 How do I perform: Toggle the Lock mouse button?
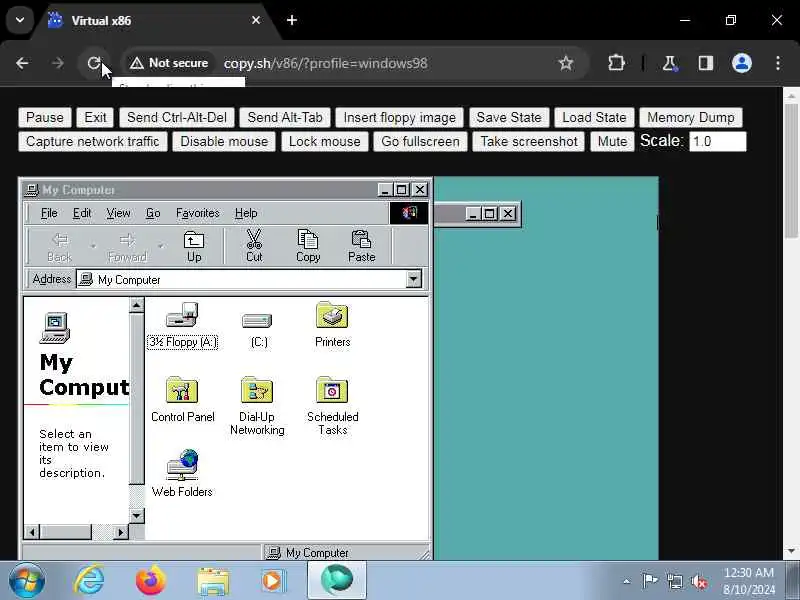coord(324,141)
